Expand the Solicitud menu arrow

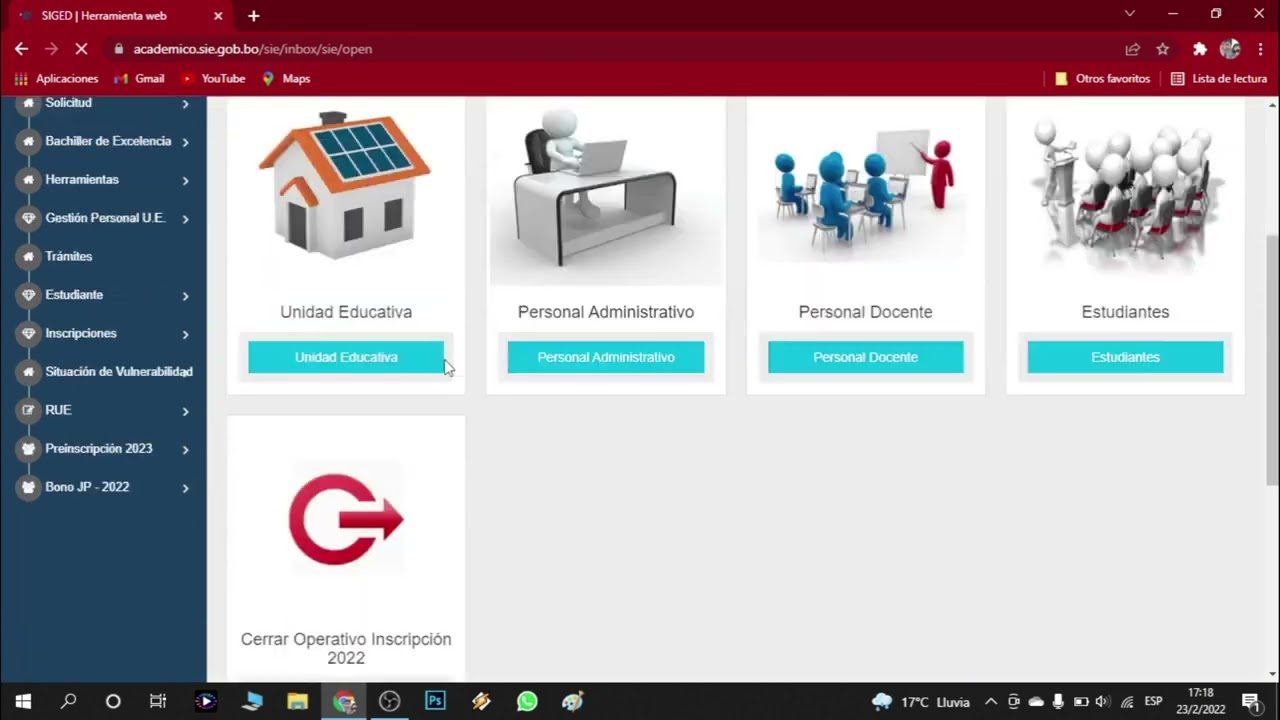point(185,104)
